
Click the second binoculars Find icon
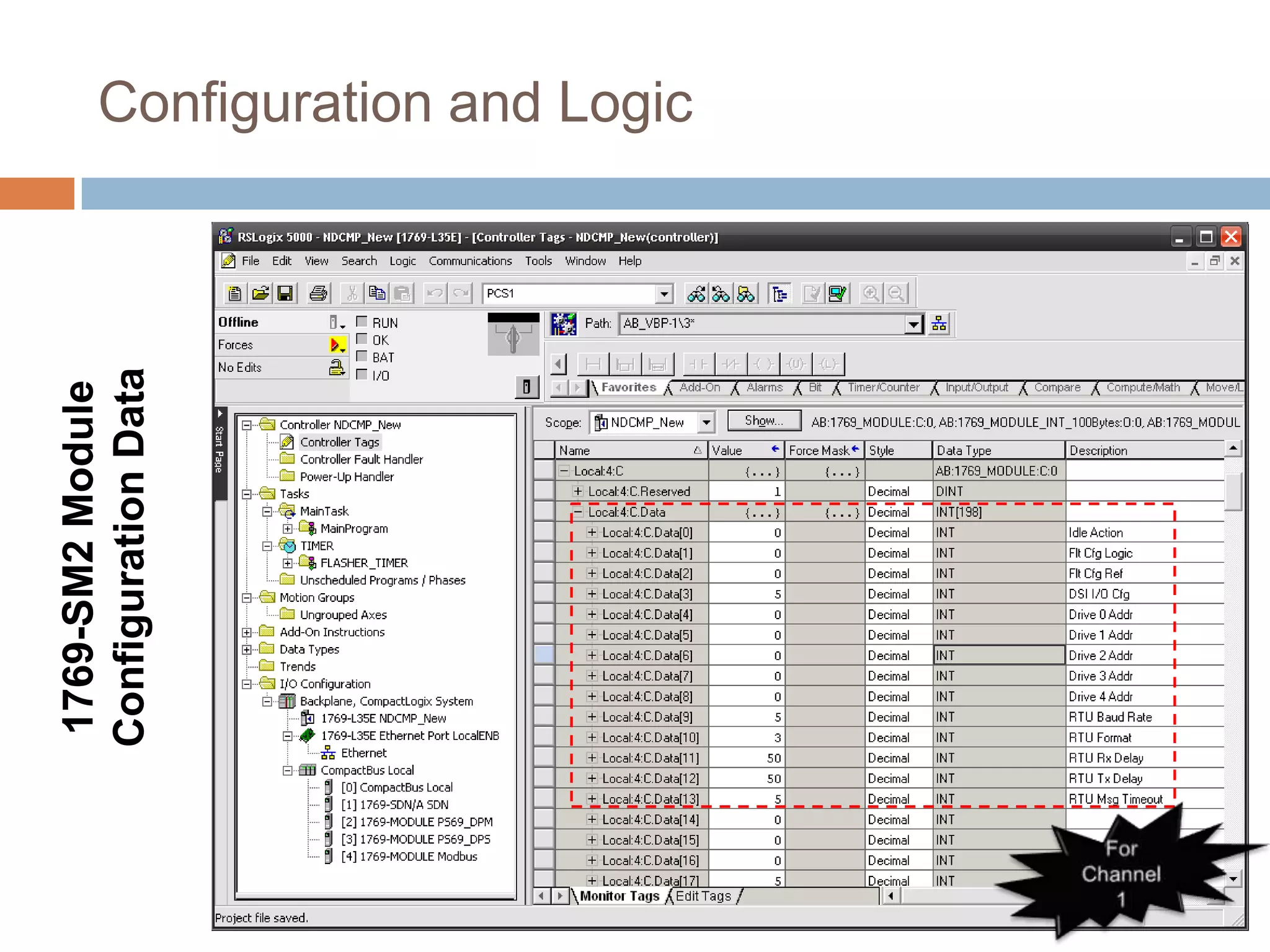[721, 293]
